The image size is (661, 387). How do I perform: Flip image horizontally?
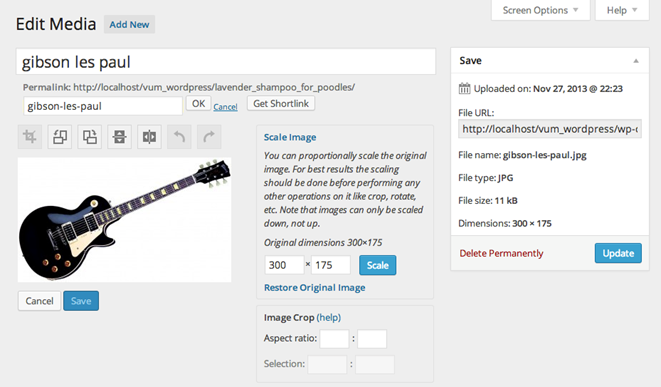(150, 137)
